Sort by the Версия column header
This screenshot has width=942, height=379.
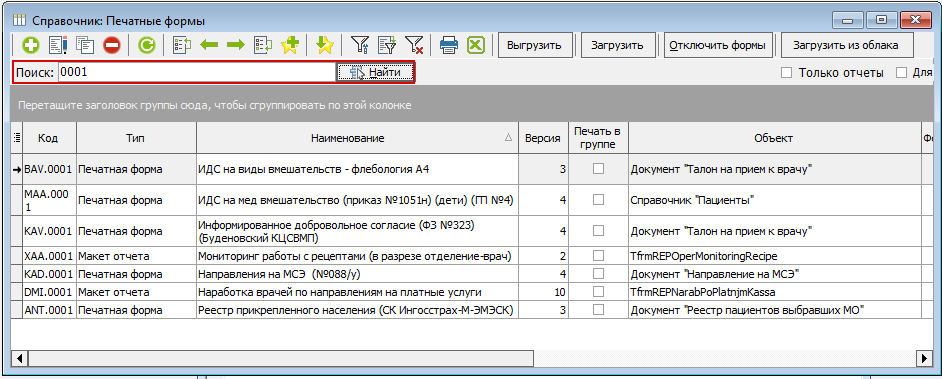(543, 138)
